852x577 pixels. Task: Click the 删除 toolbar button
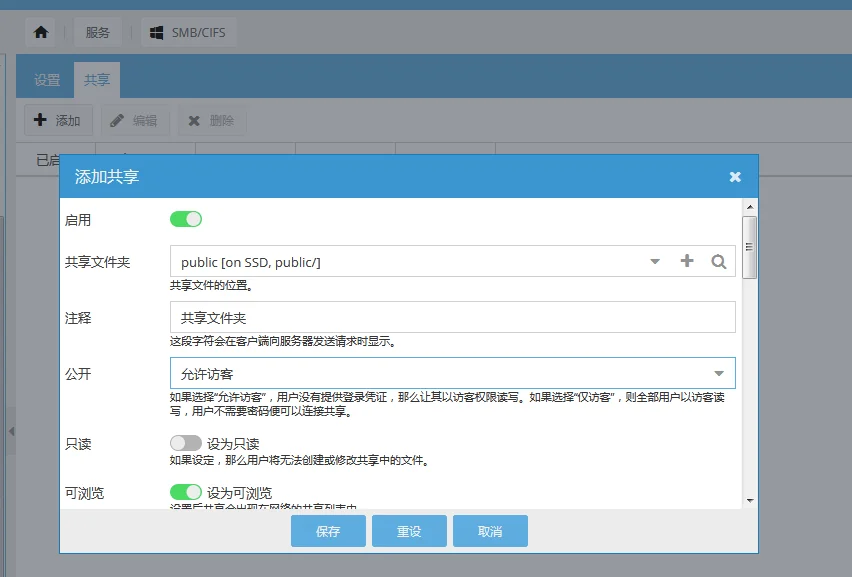tap(212, 121)
